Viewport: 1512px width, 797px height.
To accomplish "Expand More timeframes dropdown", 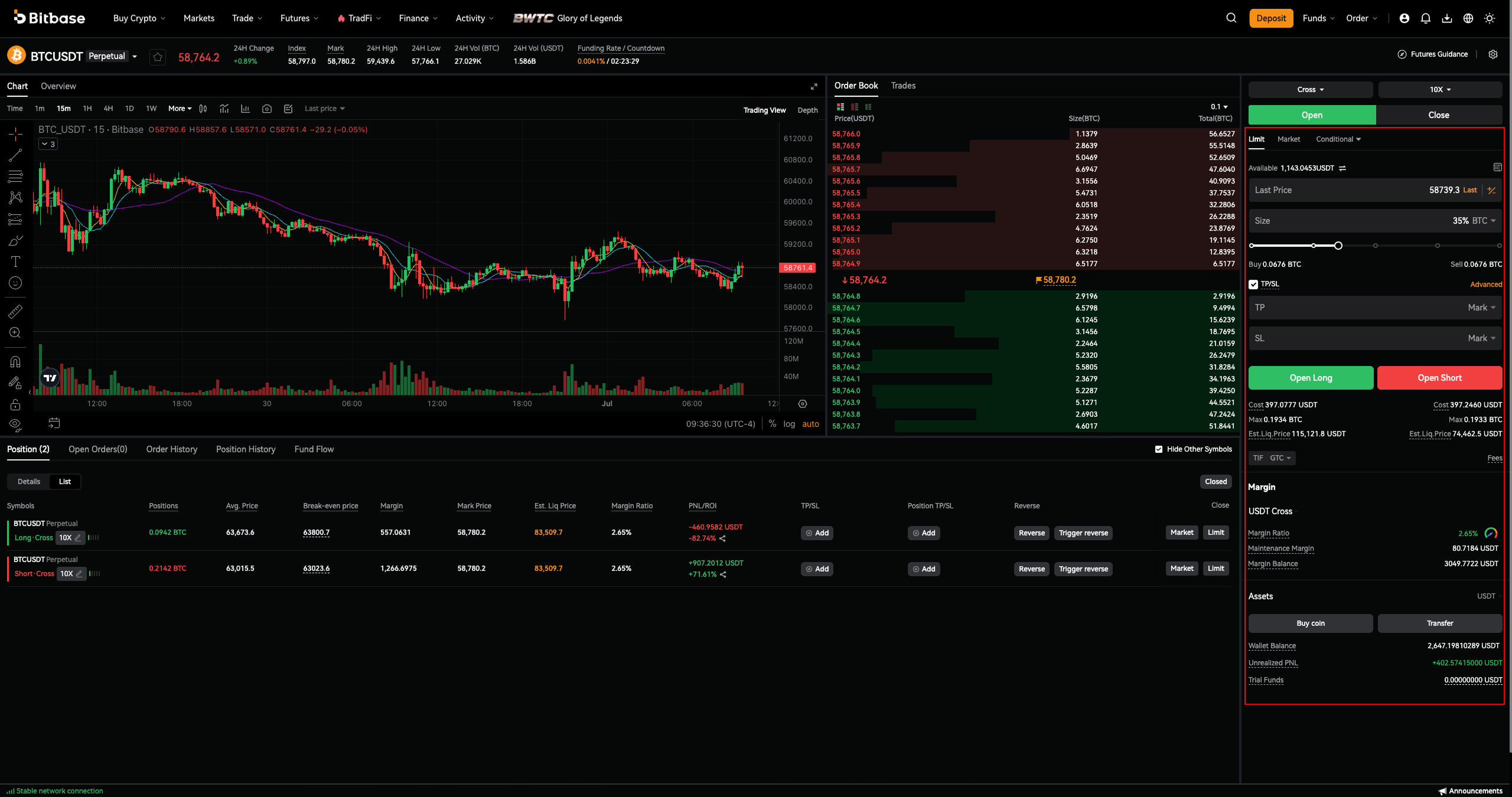I will point(180,109).
